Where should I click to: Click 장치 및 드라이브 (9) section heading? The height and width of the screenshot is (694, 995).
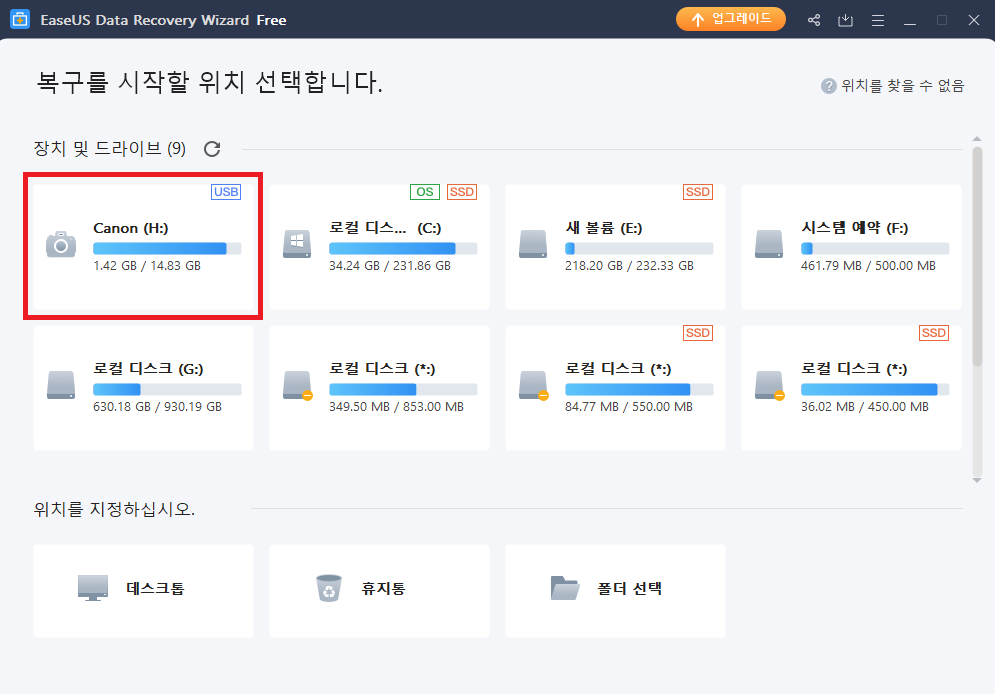[110, 148]
